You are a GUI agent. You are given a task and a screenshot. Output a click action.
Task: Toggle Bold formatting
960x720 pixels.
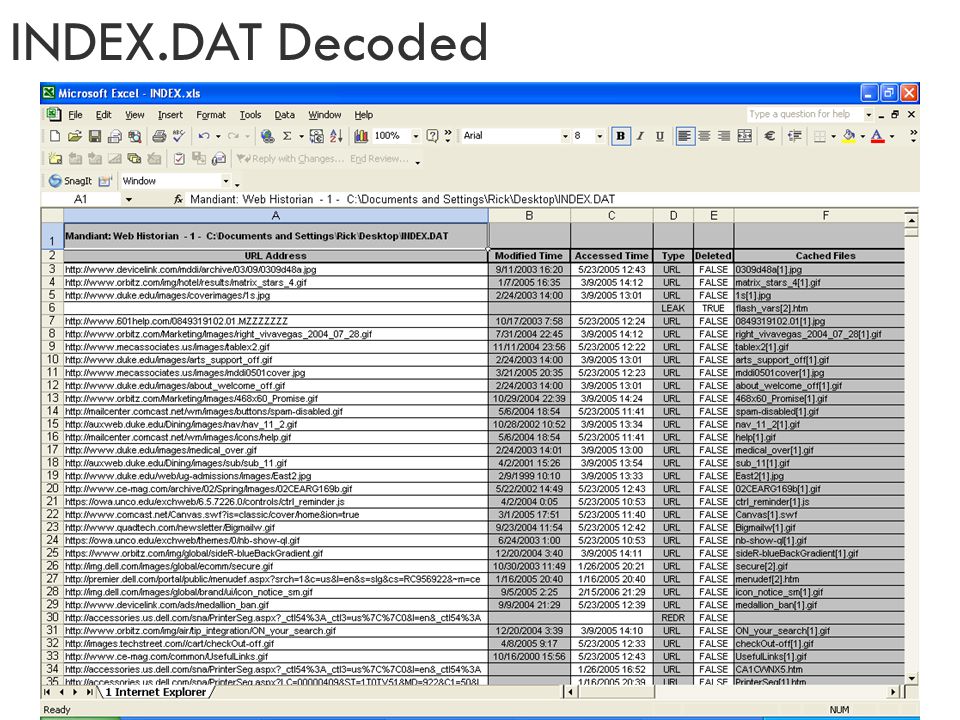pos(621,136)
